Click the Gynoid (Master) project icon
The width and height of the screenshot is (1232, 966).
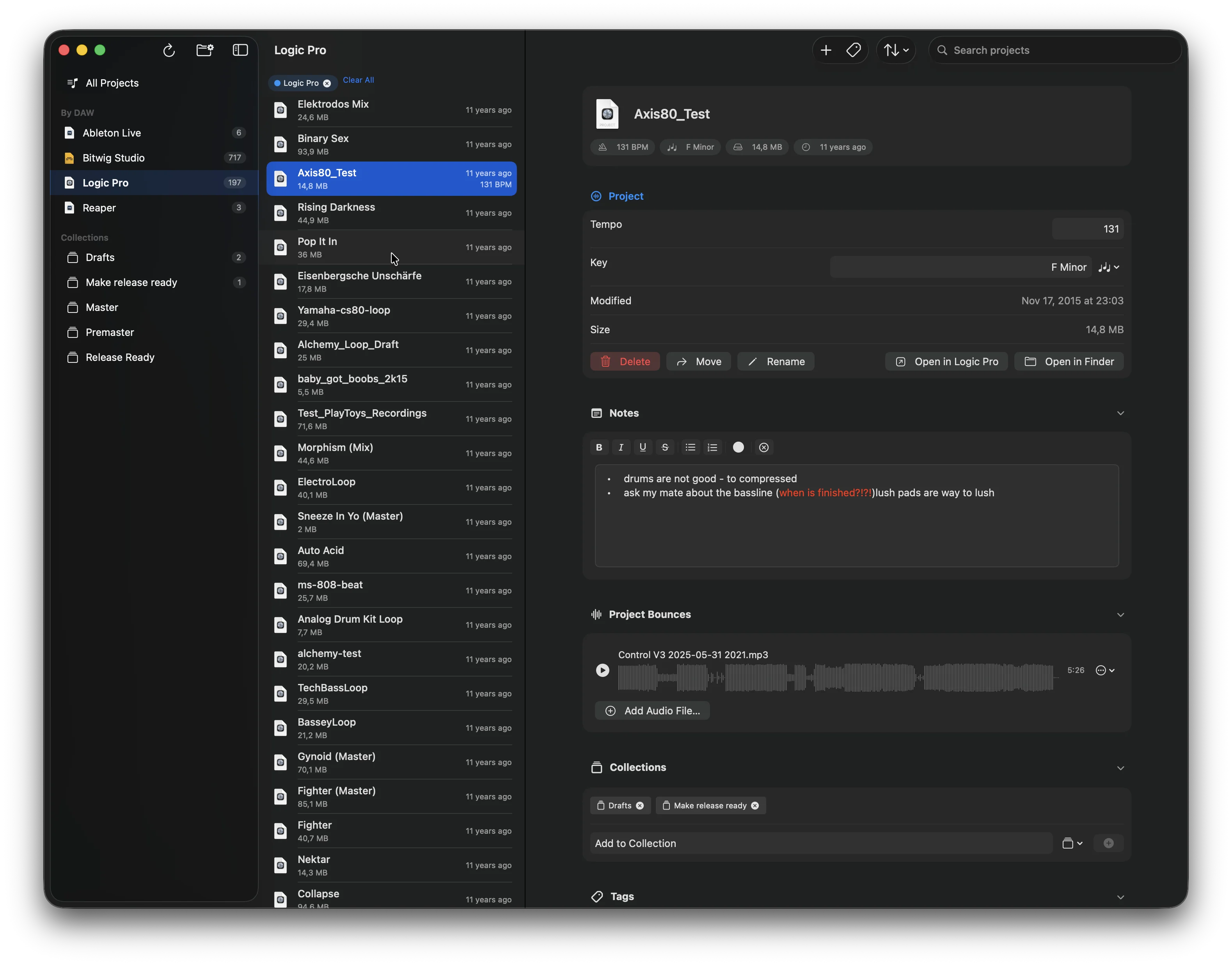[x=280, y=762]
